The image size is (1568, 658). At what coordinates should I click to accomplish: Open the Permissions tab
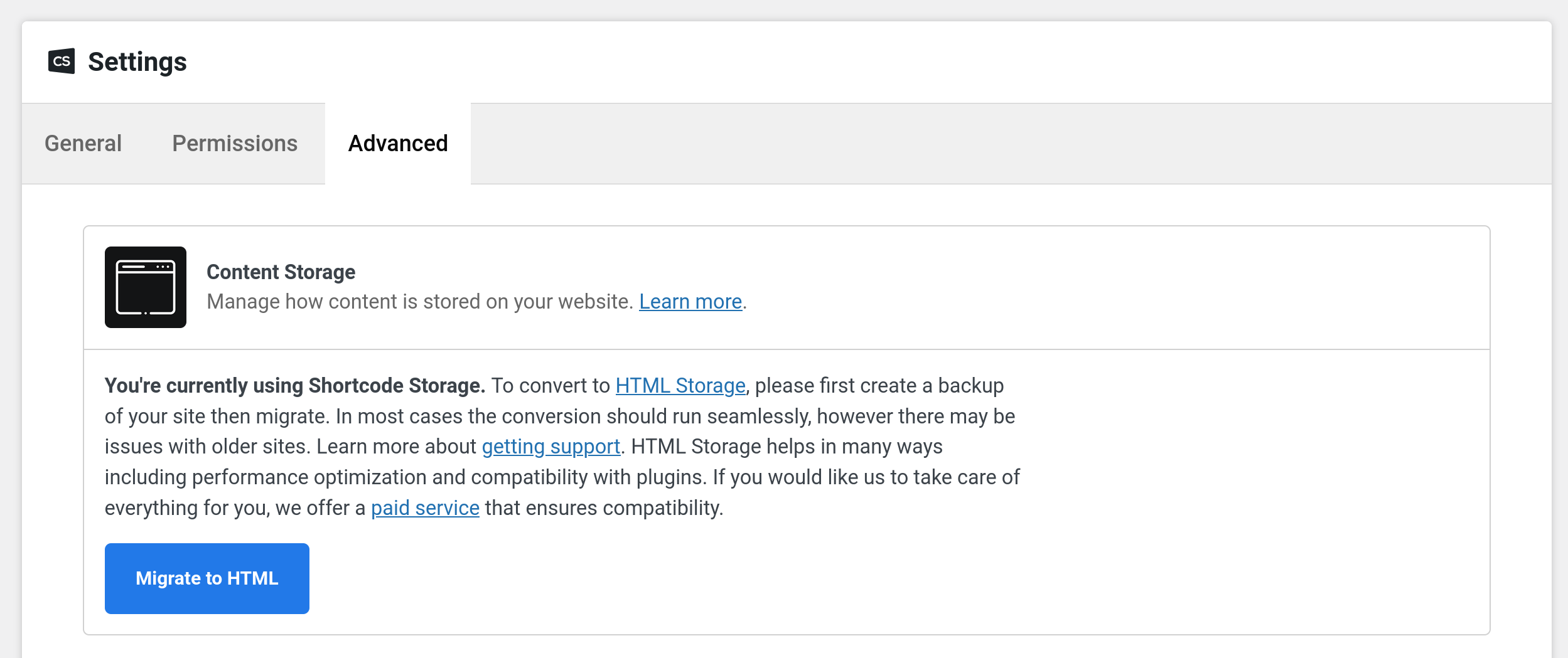click(x=235, y=144)
